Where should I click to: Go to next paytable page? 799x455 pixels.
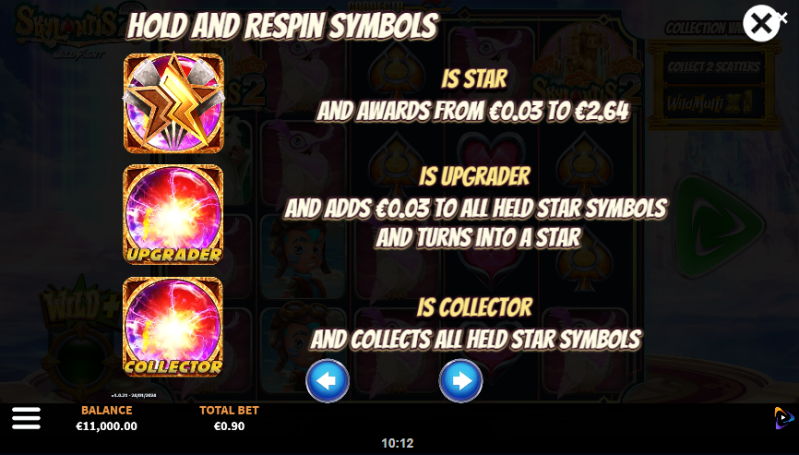click(x=461, y=381)
